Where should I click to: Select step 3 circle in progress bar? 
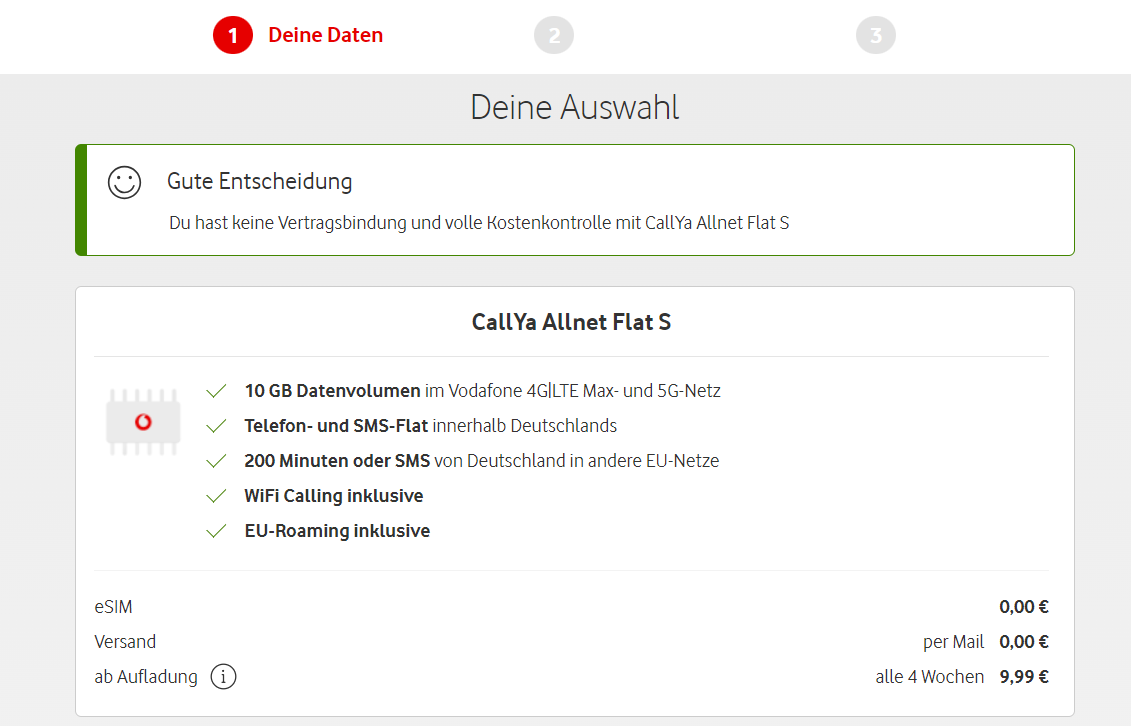[876, 35]
